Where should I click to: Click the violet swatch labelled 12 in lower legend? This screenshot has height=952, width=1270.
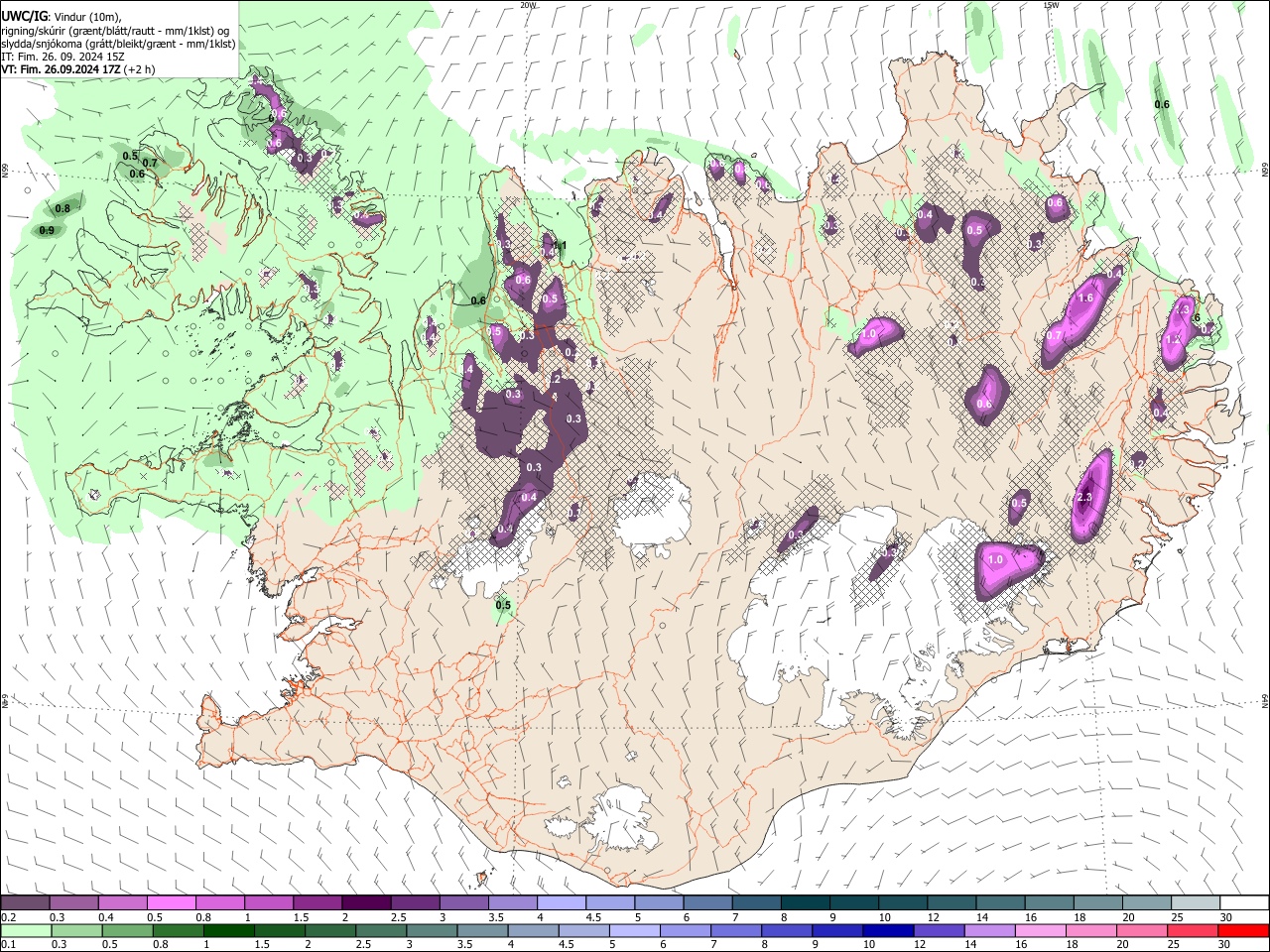[938, 930]
